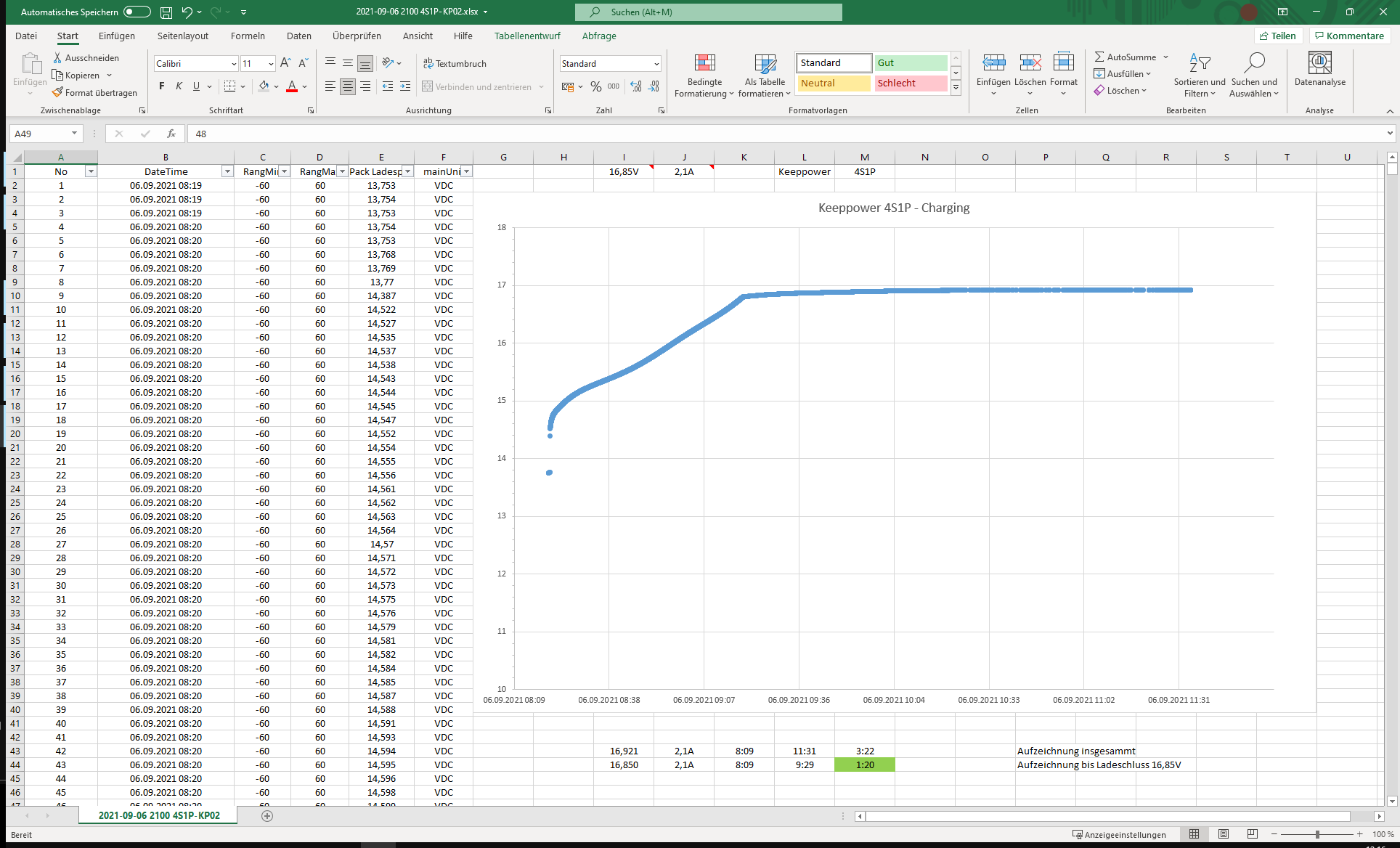Open the DateTime column filter dropdown
Screen dimensions: 1400x848
point(227,171)
